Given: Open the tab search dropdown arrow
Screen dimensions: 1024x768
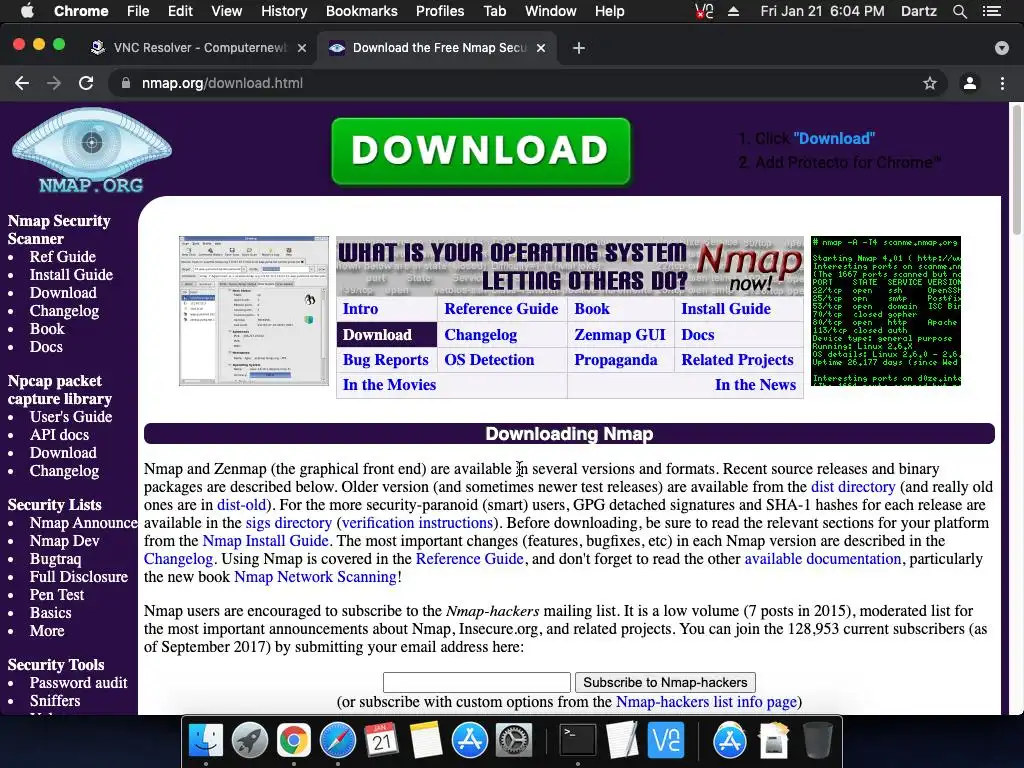Looking at the screenshot, I should pos(1002,48).
